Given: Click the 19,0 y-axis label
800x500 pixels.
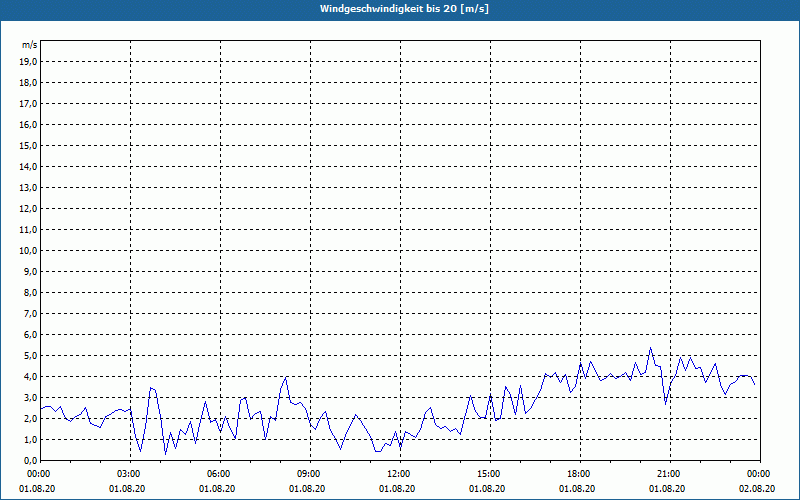Looking at the screenshot, I should point(29,62).
